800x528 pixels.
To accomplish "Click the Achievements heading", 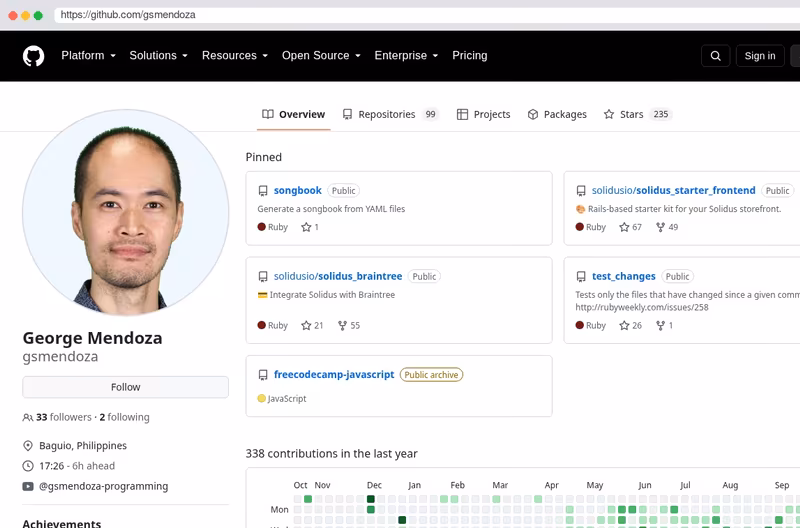I will [62, 523].
